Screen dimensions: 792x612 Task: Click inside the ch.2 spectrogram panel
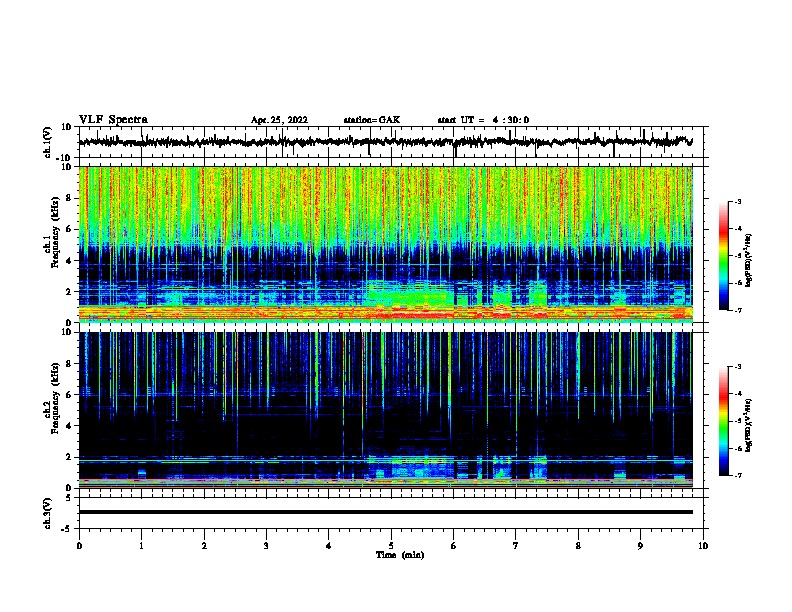pyautogui.click(x=386, y=410)
